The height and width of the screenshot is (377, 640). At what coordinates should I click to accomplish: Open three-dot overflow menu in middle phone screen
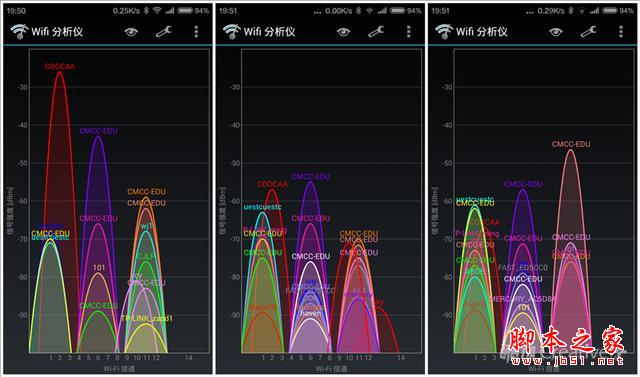(x=409, y=31)
